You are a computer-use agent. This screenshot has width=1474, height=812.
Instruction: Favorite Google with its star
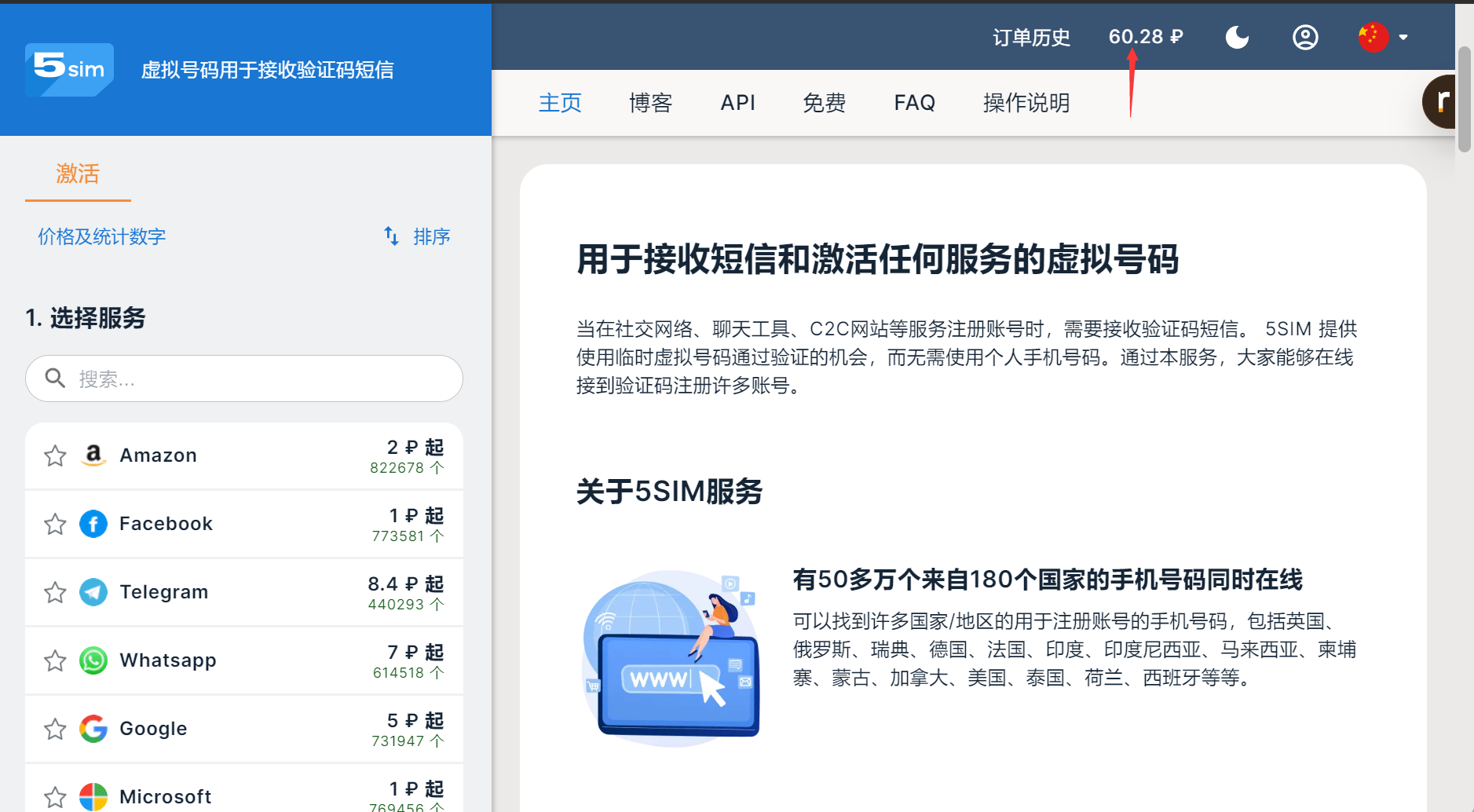(x=55, y=729)
